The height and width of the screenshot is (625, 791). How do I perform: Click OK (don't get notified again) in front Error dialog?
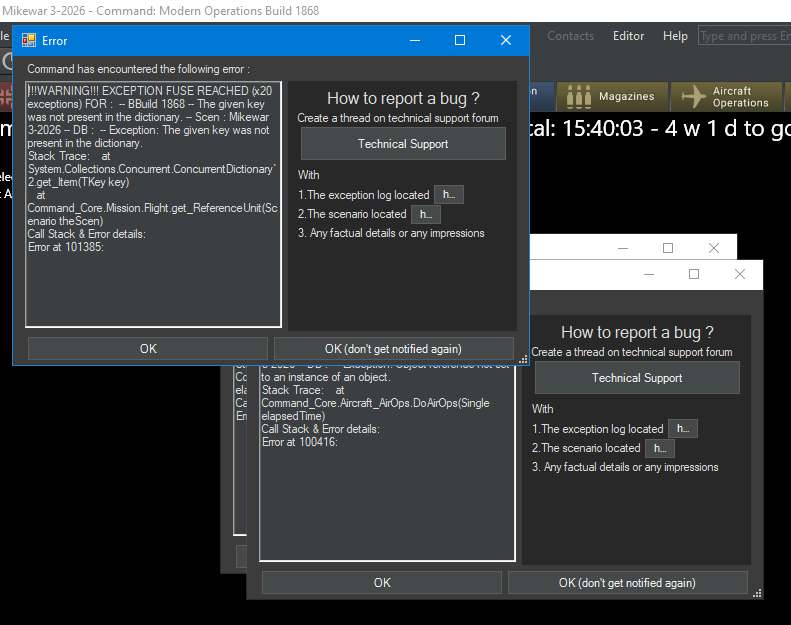393,349
